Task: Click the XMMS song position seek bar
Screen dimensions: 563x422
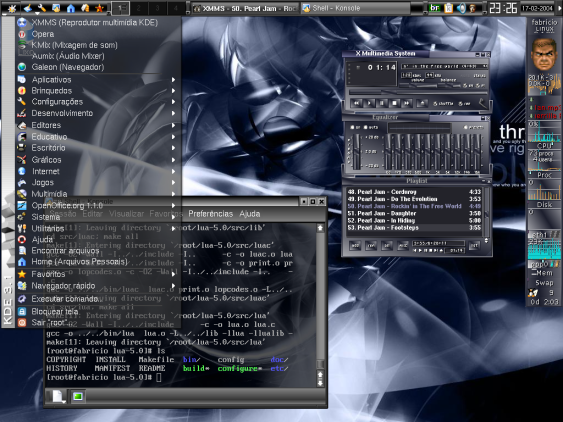Action: 417,93
